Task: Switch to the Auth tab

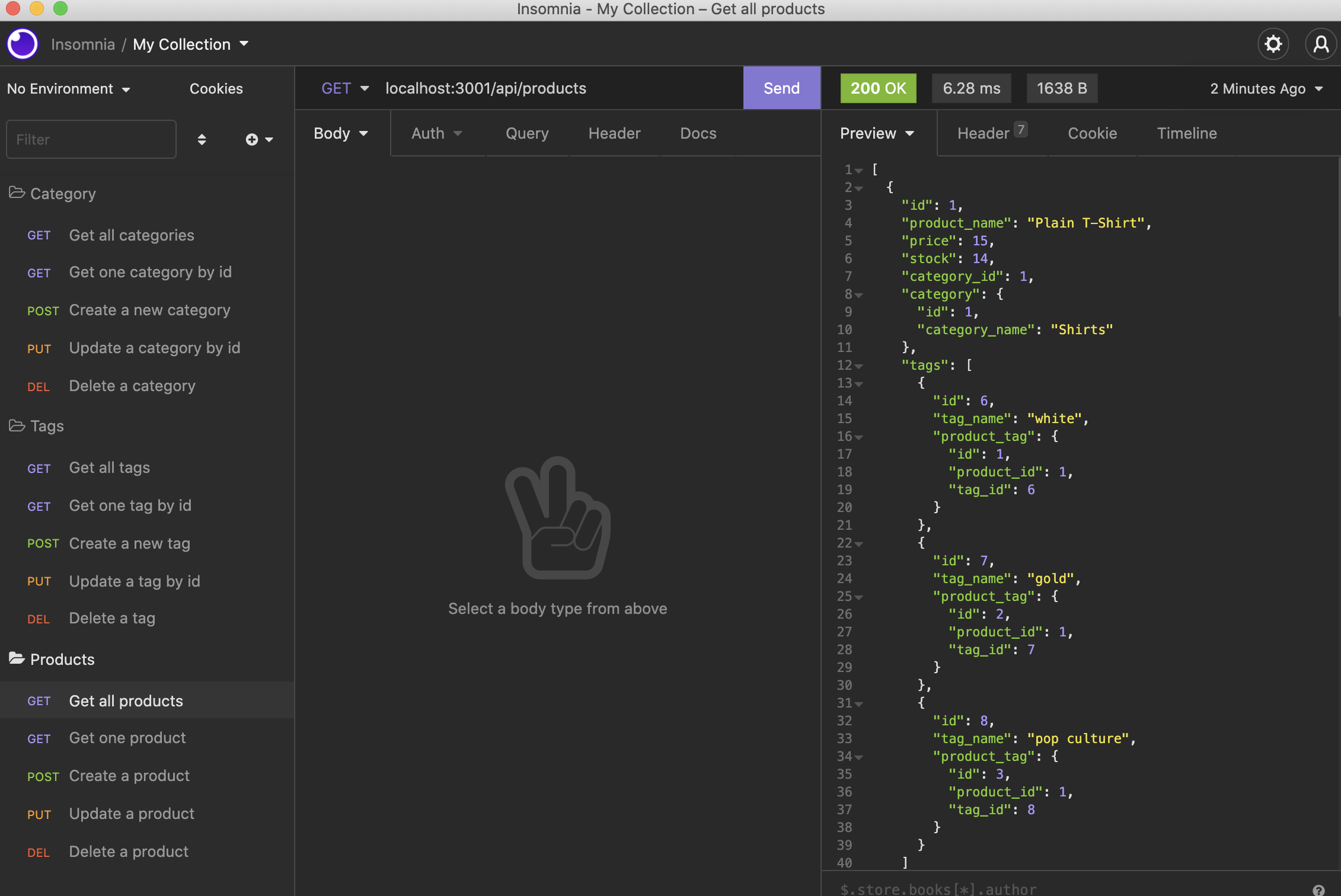Action: point(436,133)
